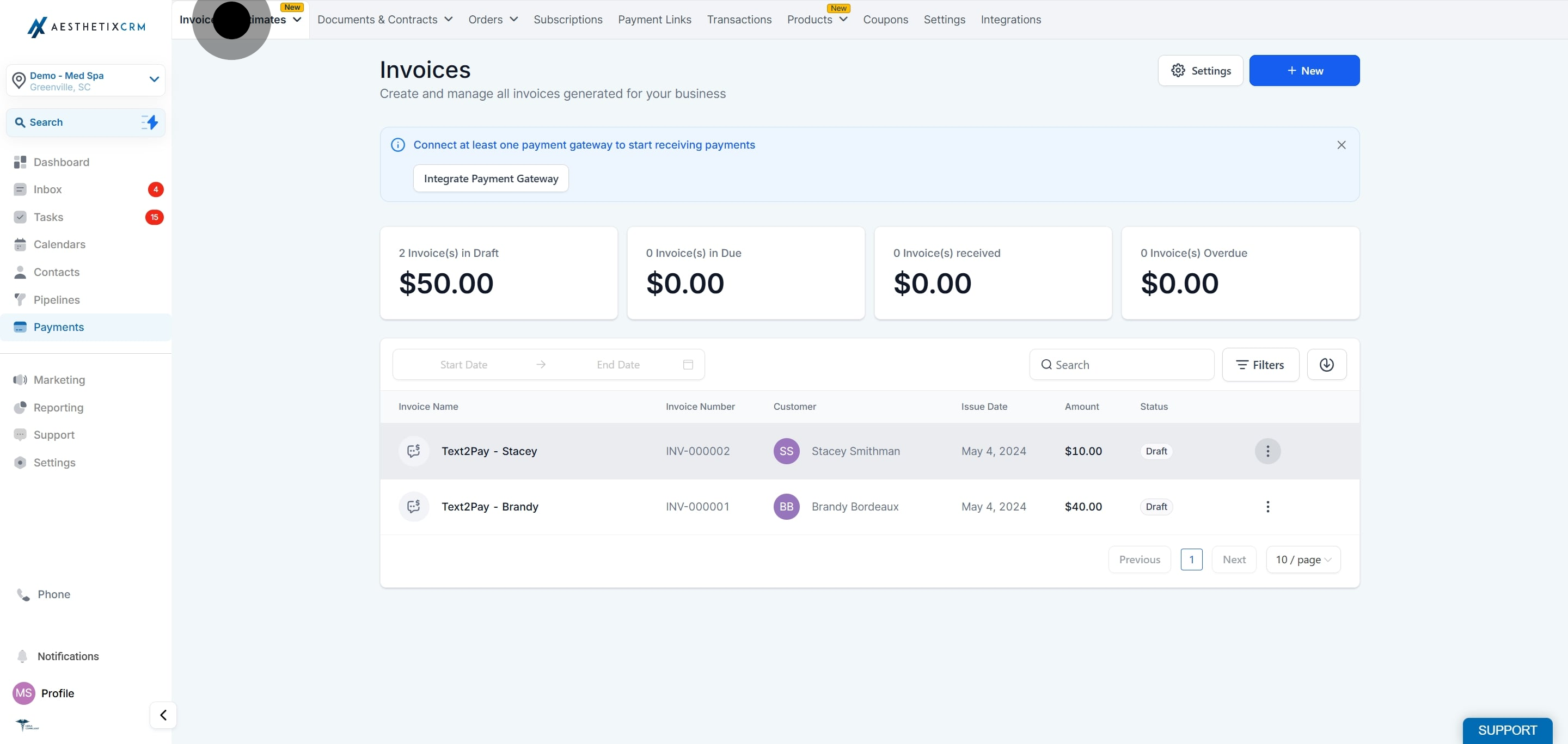Viewport: 1568px width, 744px height.
Task: Select Payments in the sidebar
Action: 85,327
